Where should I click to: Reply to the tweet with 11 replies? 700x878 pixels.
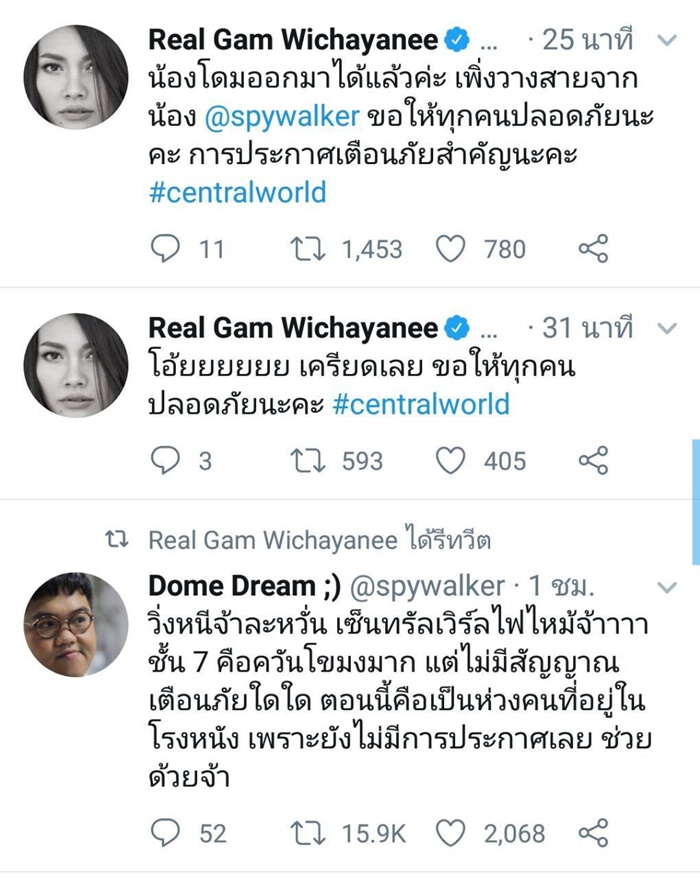point(166,249)
